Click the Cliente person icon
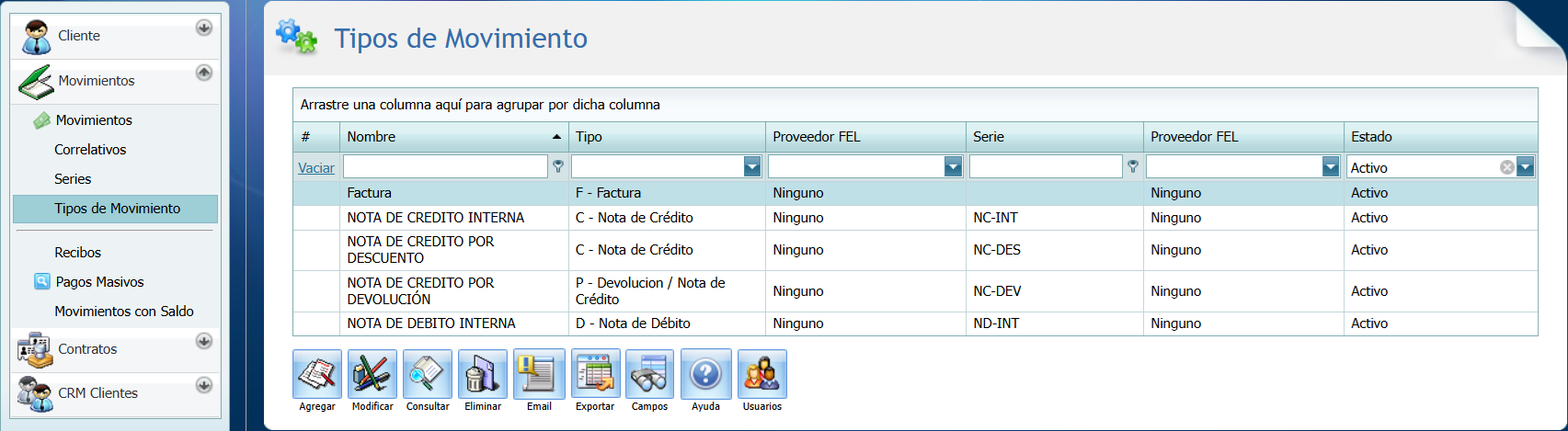The height and width of the screenshot is (431, 1568). [37, 37]
